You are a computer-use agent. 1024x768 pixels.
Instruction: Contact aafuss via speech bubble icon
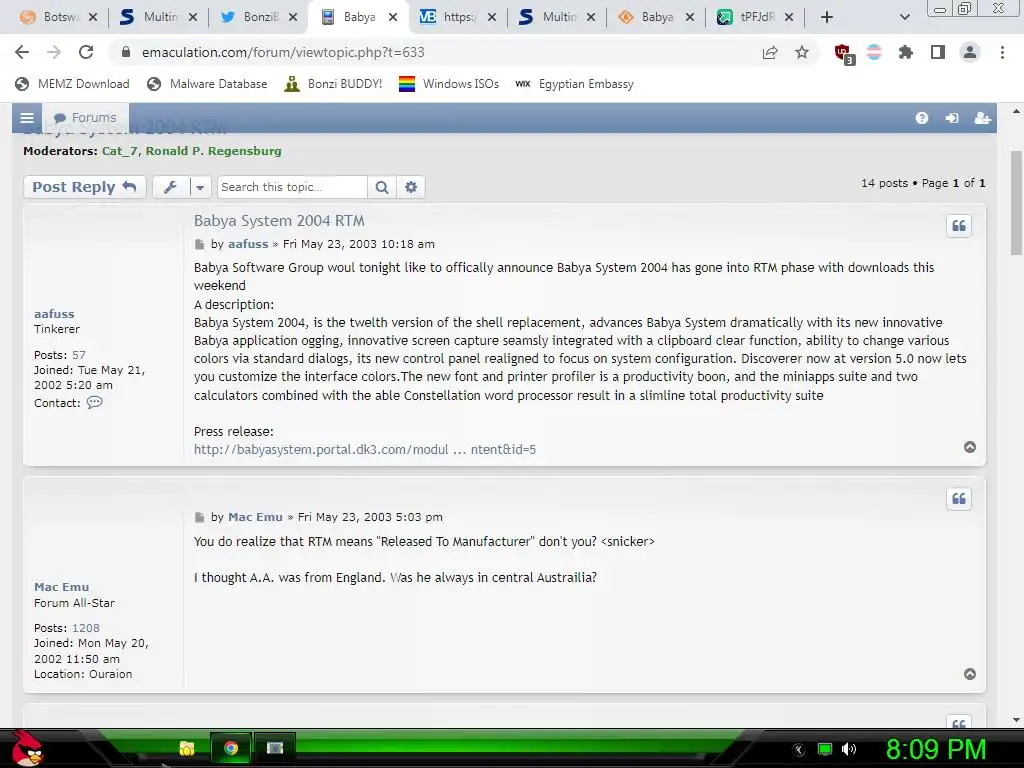pos(95,402)
